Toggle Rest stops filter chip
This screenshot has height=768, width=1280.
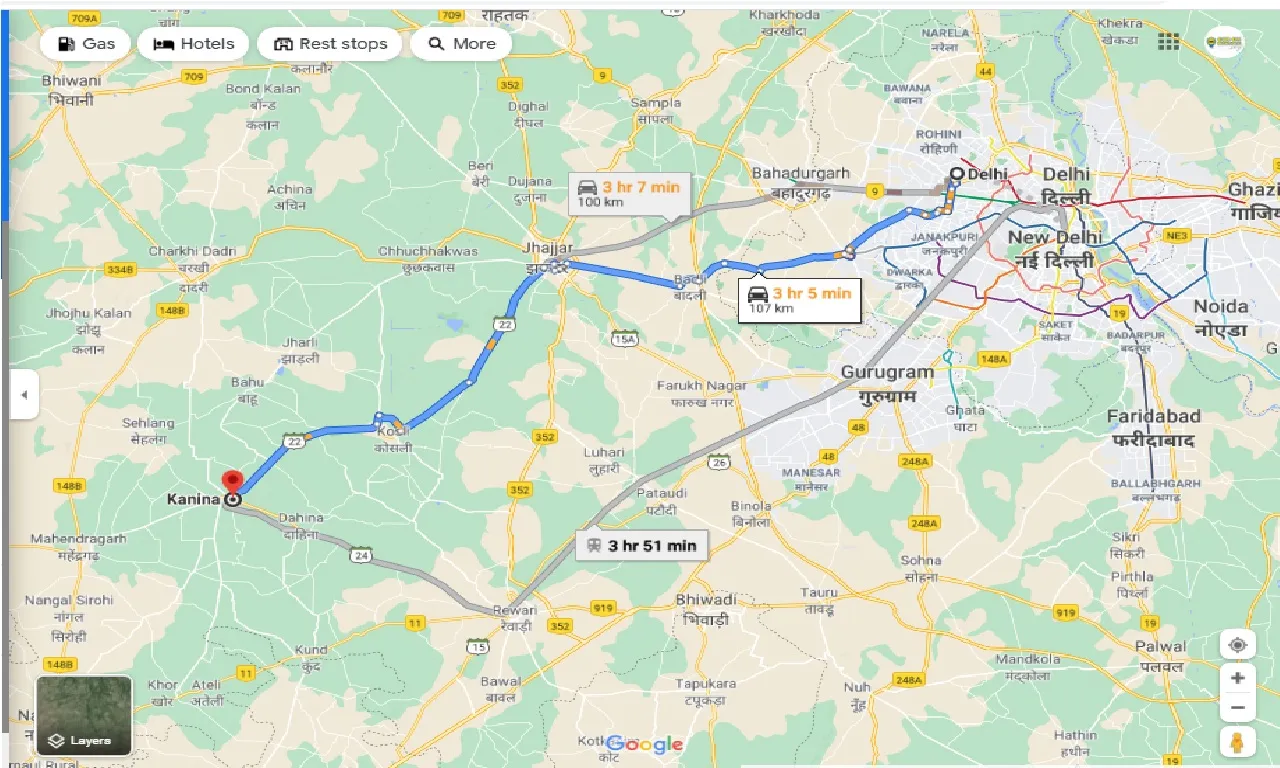coord(330,44)
